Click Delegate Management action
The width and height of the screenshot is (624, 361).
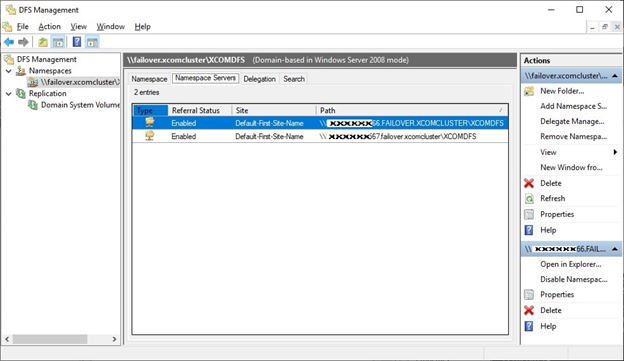pos(572,121)
